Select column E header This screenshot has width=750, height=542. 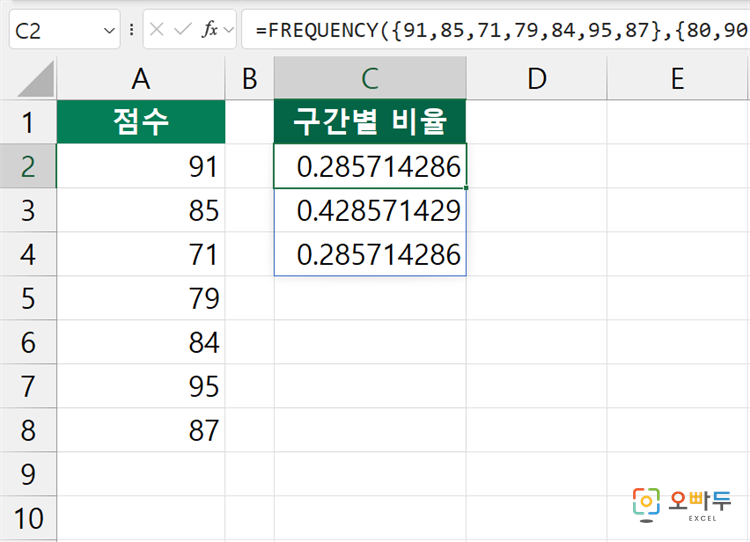(678, 78)
